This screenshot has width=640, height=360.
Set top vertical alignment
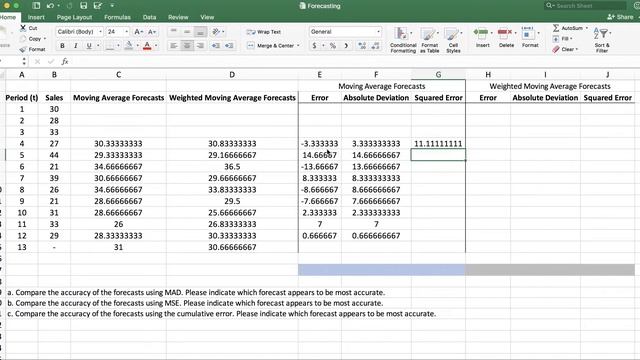point(173,32)
